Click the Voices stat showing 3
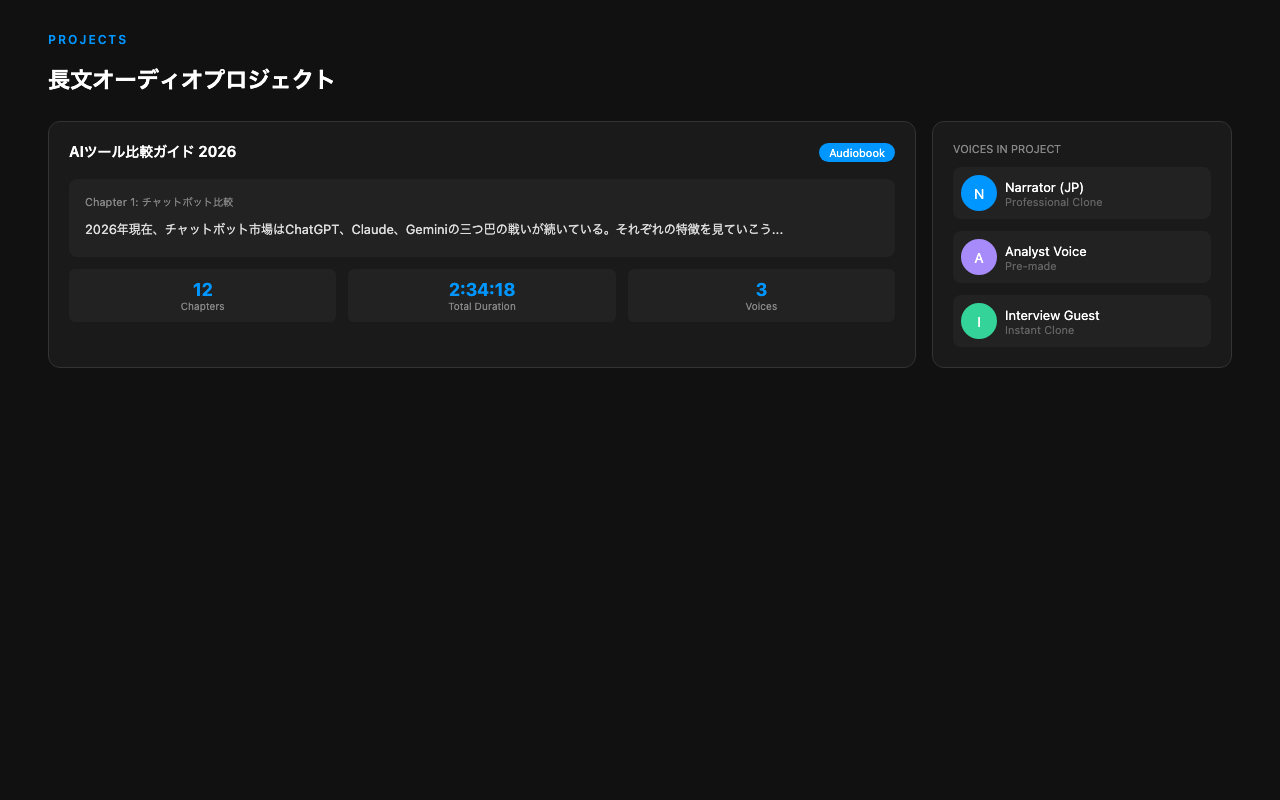 (x=761, y=295)
